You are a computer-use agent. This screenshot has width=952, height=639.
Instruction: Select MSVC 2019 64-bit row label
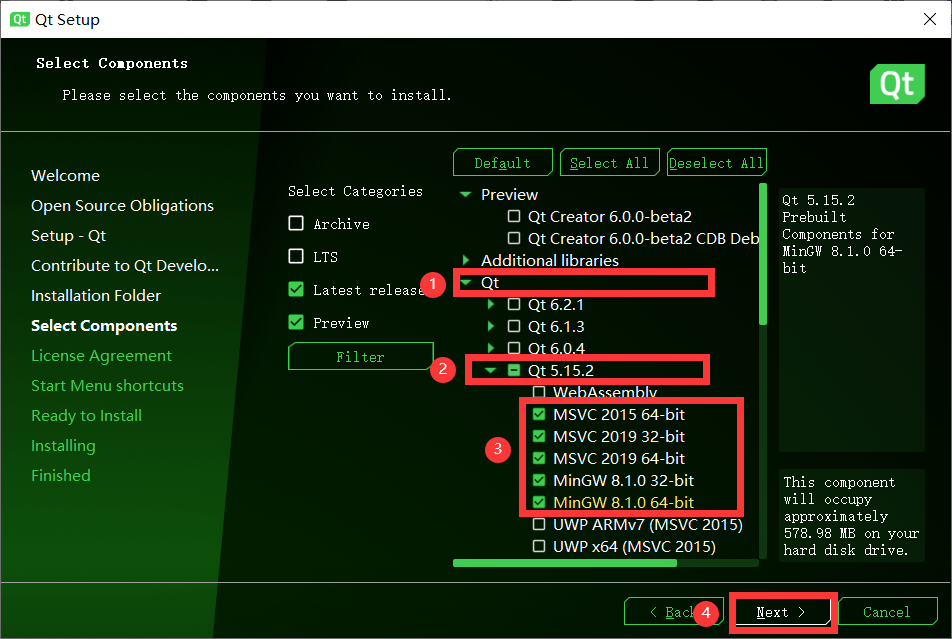619,458
